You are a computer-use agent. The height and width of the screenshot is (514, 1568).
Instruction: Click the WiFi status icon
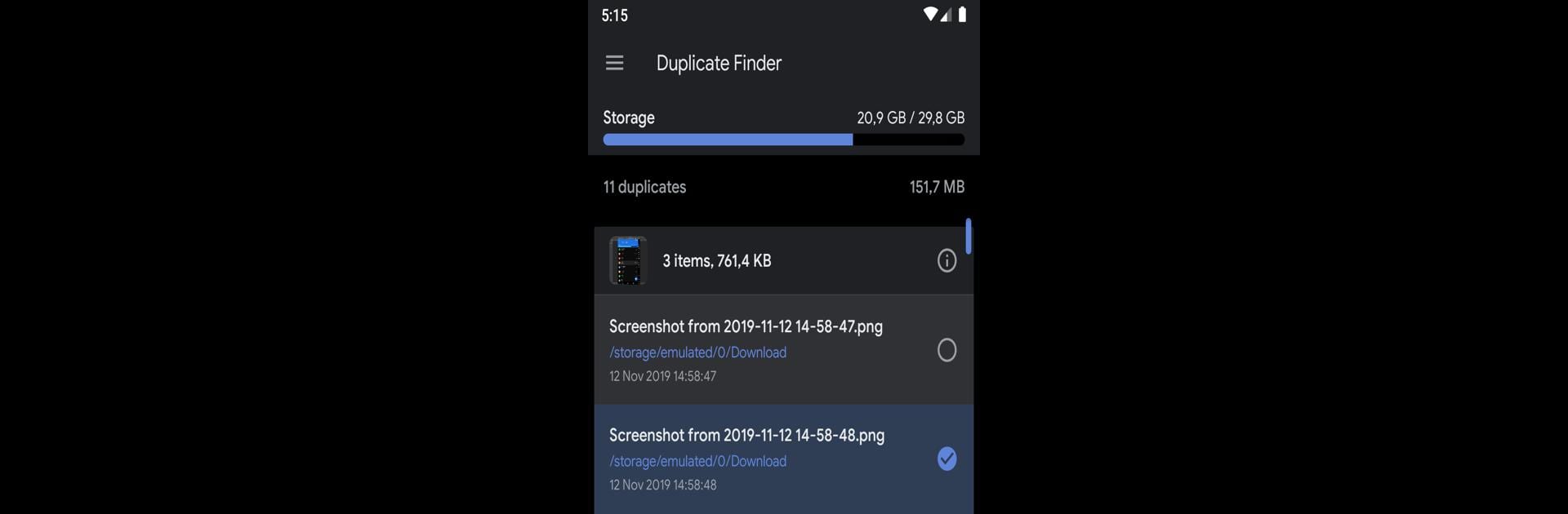pyautogui.click(x=930, y=14)
